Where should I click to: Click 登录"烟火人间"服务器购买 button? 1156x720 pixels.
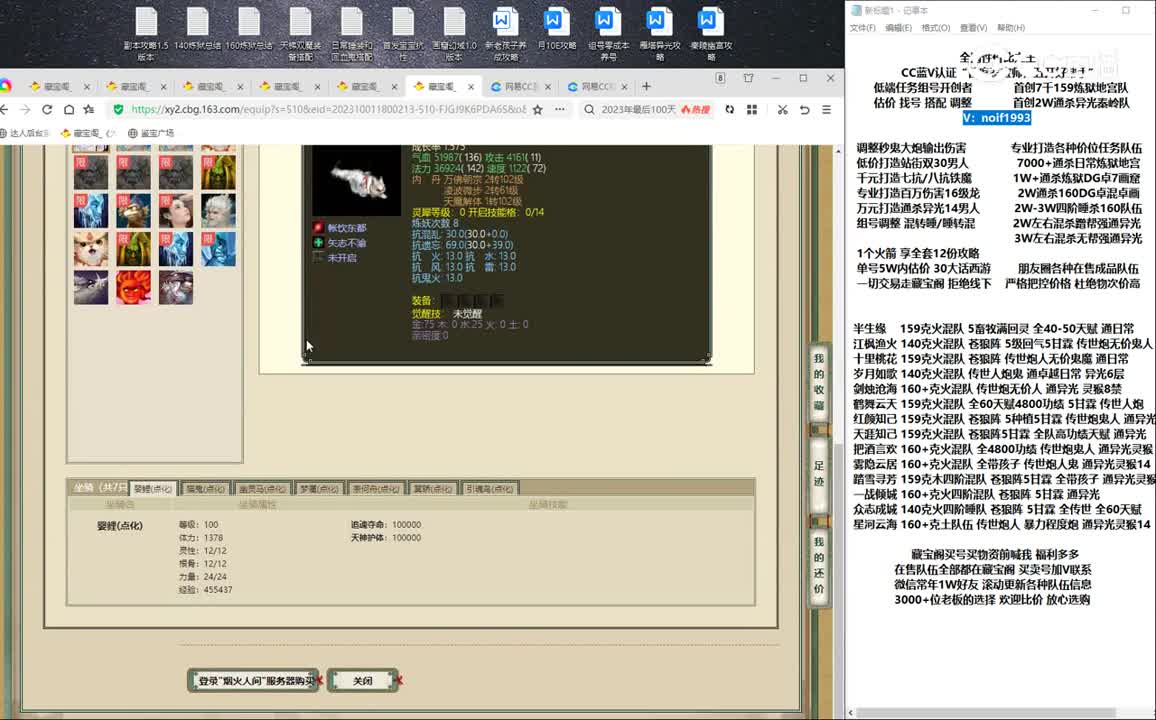point(253,681)
